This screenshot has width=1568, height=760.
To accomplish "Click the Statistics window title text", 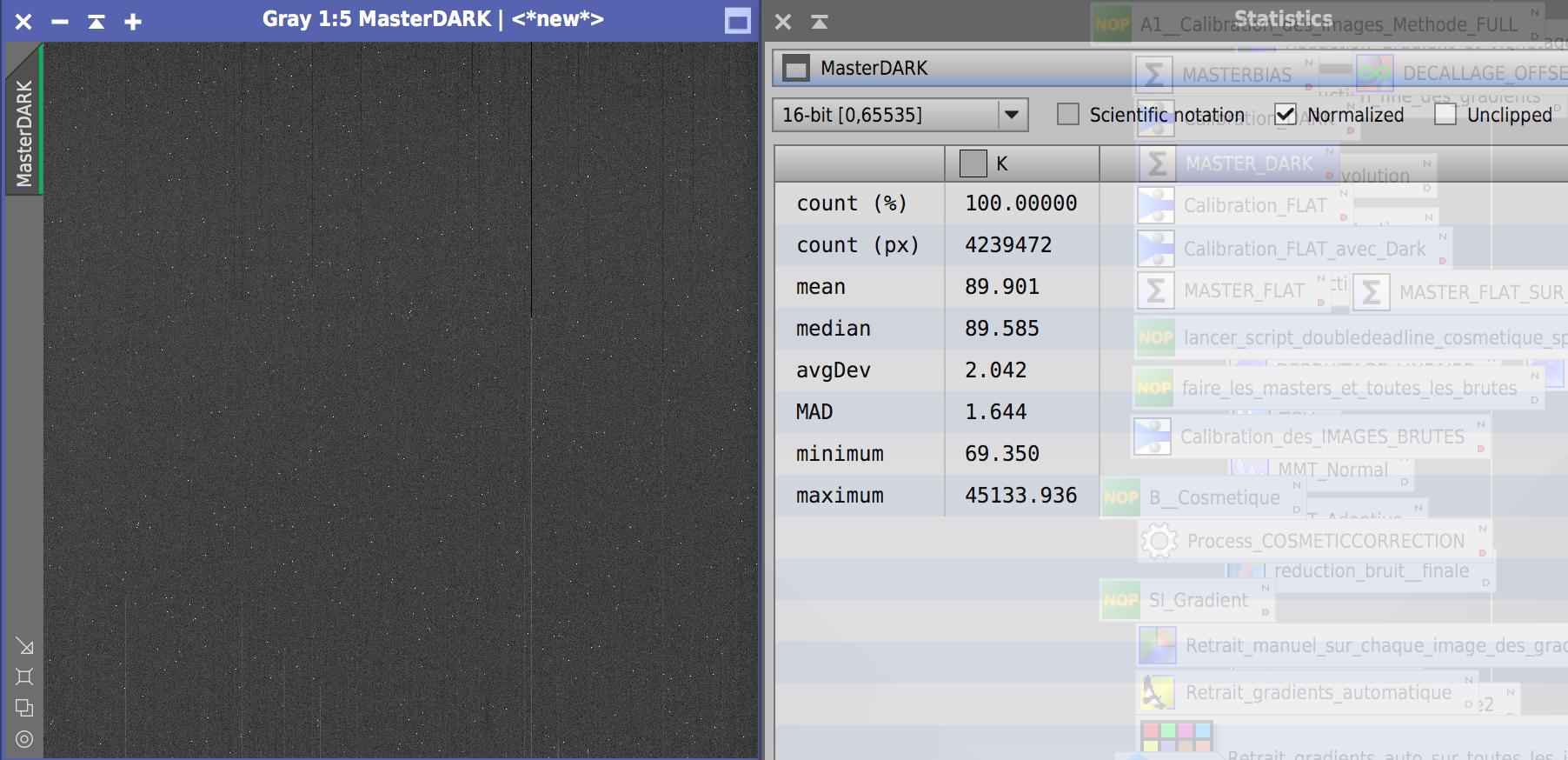I will pyautogui.click(x=1284, y=19).
